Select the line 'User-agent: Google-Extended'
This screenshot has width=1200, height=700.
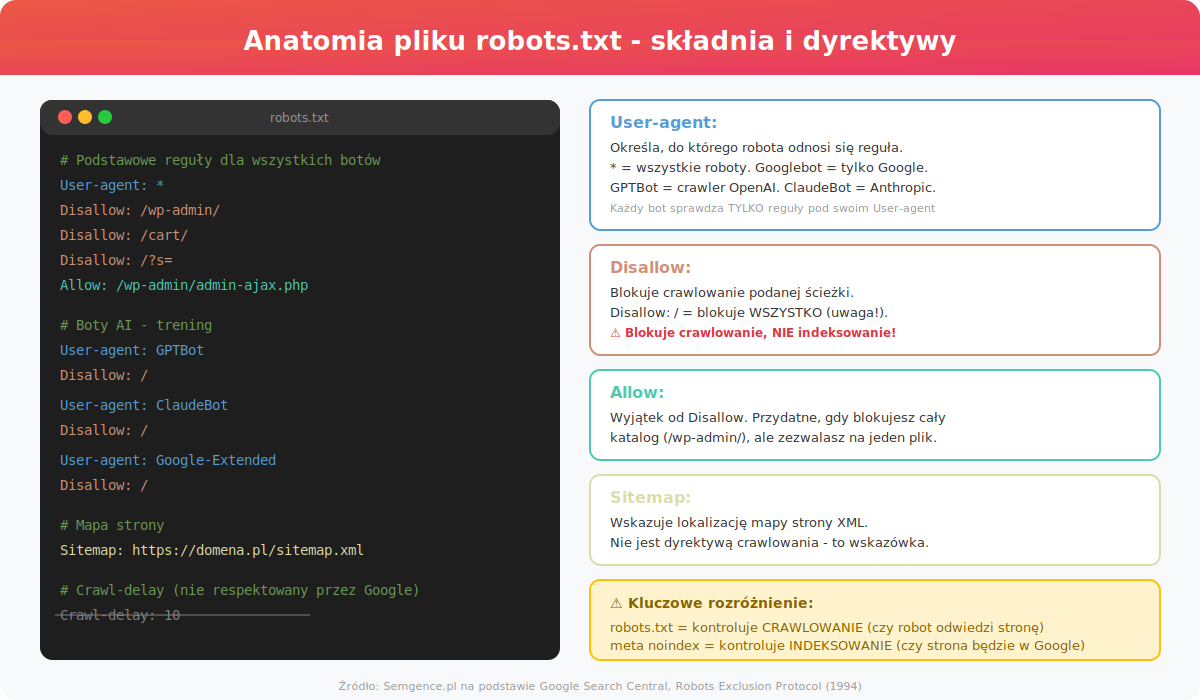[x=168, y=460]
